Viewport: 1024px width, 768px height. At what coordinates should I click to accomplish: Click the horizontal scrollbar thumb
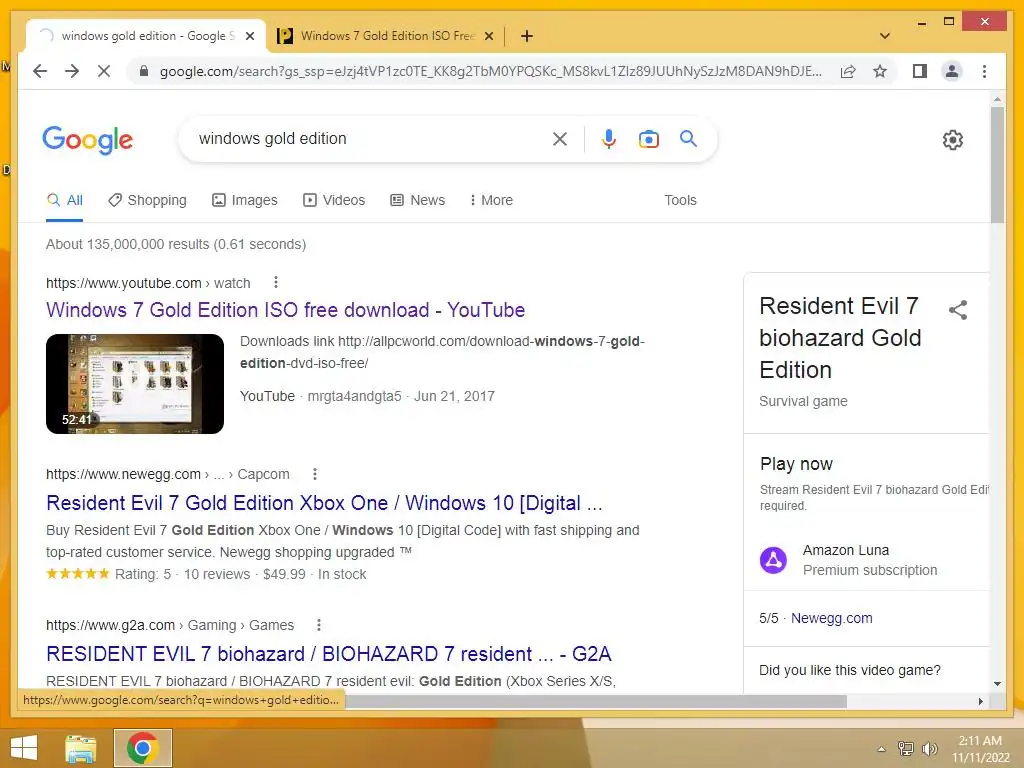pyautogui.click(x=596, y=701)
